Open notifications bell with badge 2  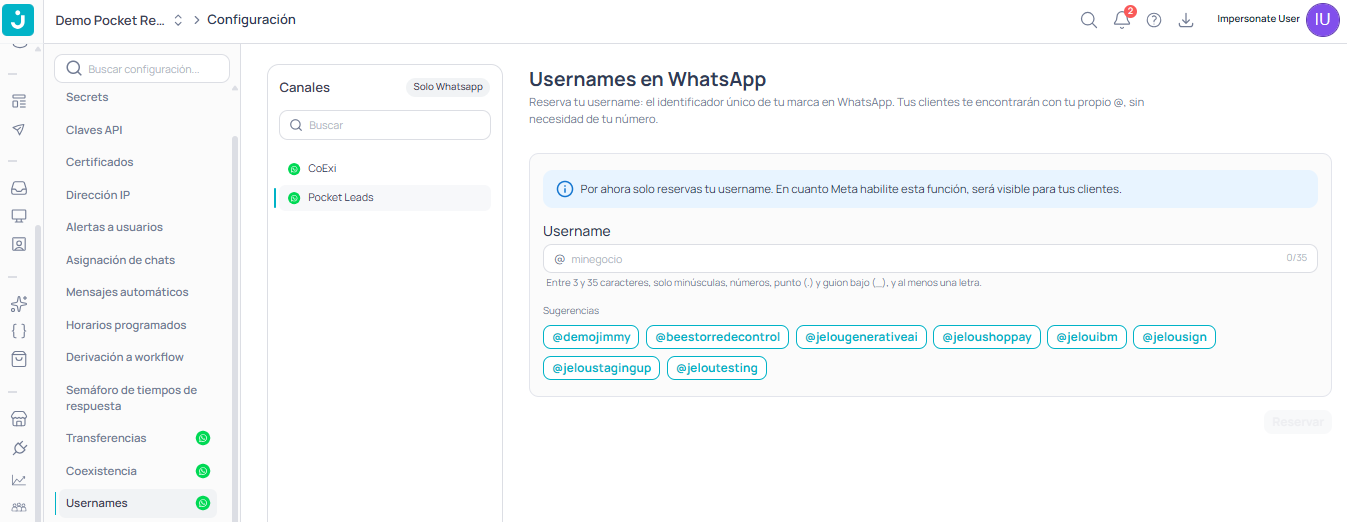[x=1122, y=19]
